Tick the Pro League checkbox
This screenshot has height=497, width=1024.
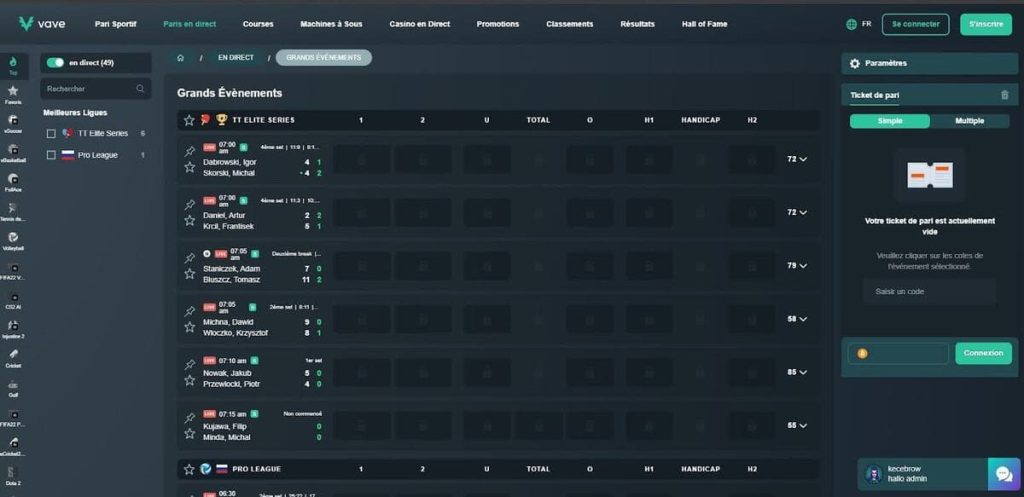tap(51, 155)
